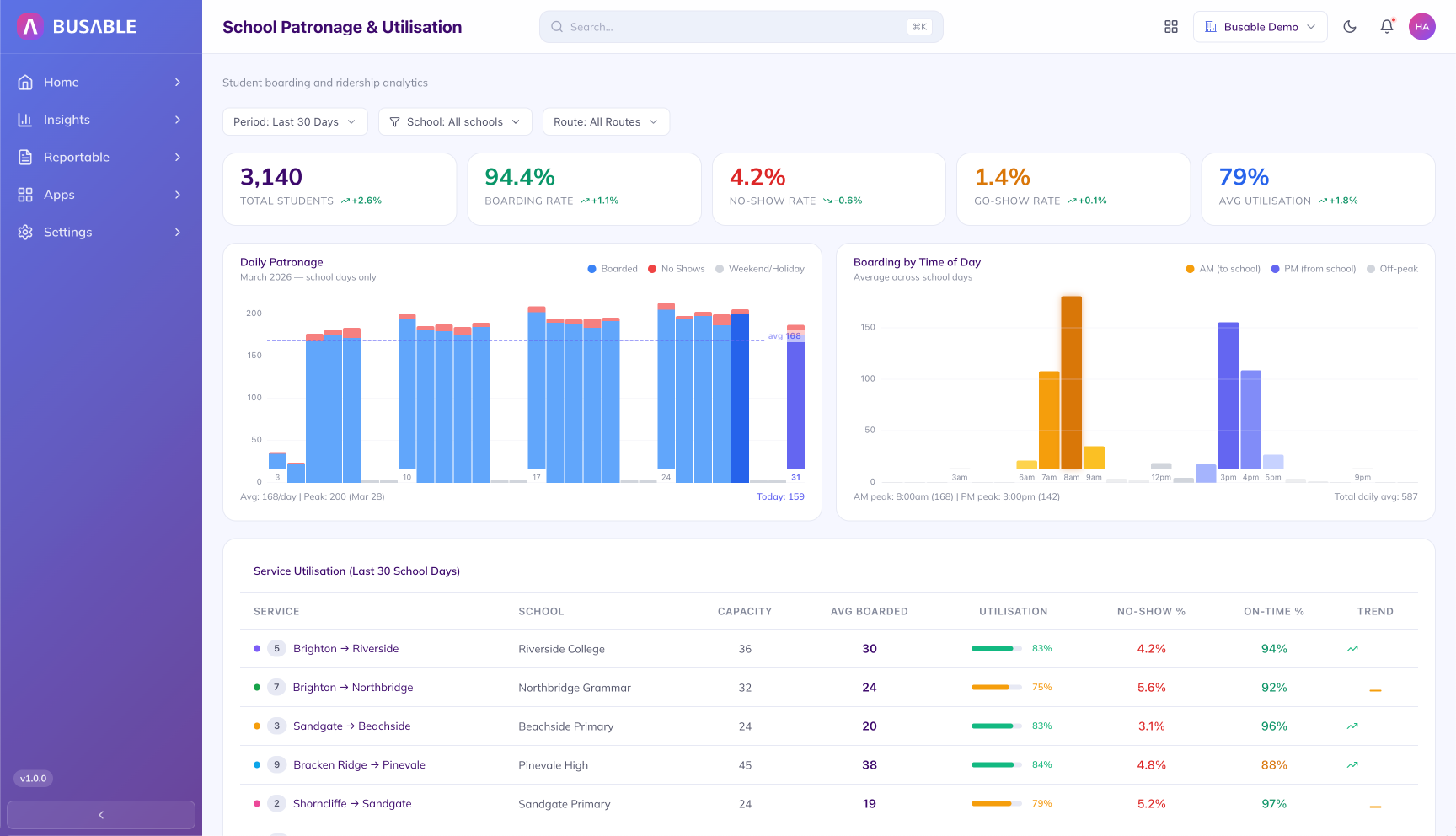Open the Brighton → Riverside service link
Viewport: 1456px width, 836px height.
tap(345, 649)
